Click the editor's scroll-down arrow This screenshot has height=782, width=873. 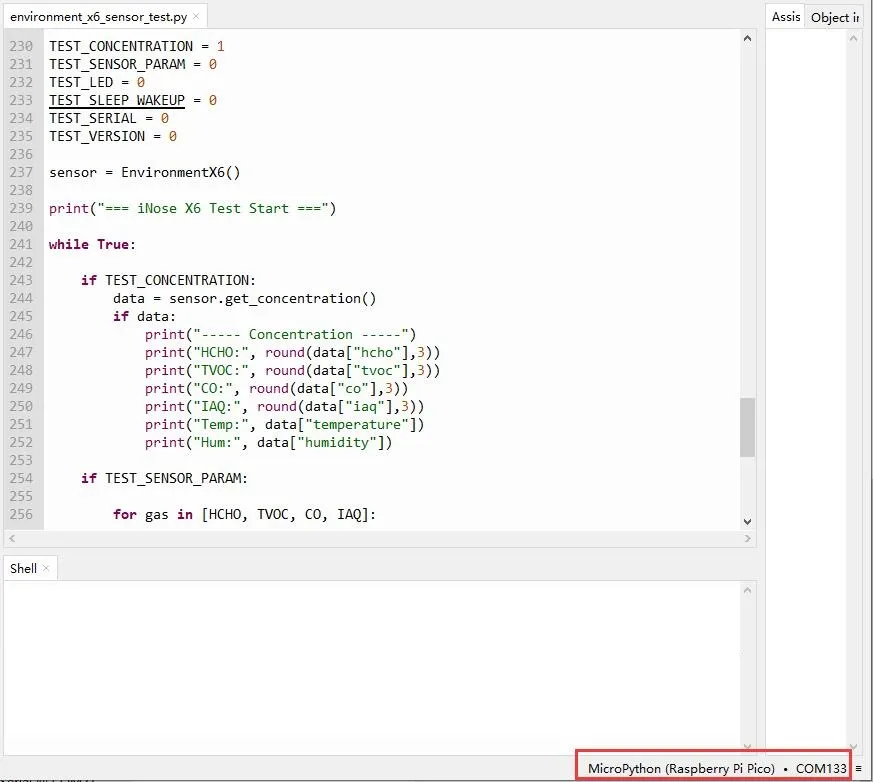click(x=747, y=521)
